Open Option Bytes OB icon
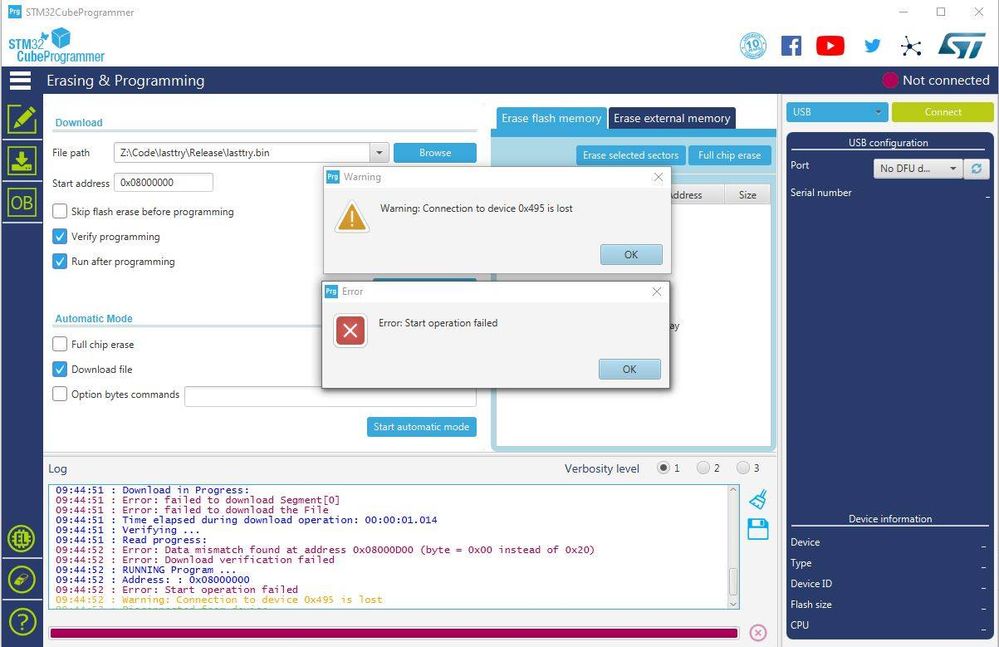Screen dimensions: 999x647 22,203
